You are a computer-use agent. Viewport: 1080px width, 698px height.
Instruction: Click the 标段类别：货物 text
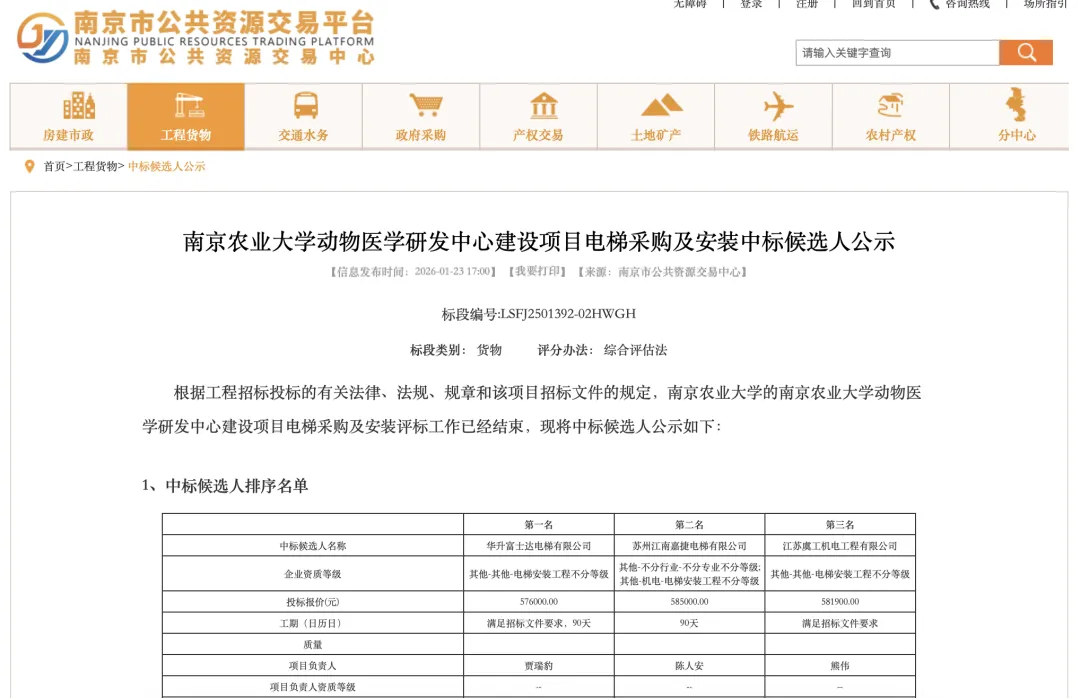(456, 350)
